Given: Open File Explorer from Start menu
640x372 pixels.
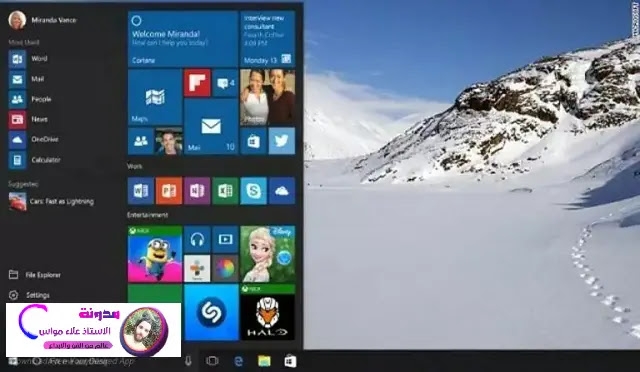Looking at the screenshot, I should [35, 275].
